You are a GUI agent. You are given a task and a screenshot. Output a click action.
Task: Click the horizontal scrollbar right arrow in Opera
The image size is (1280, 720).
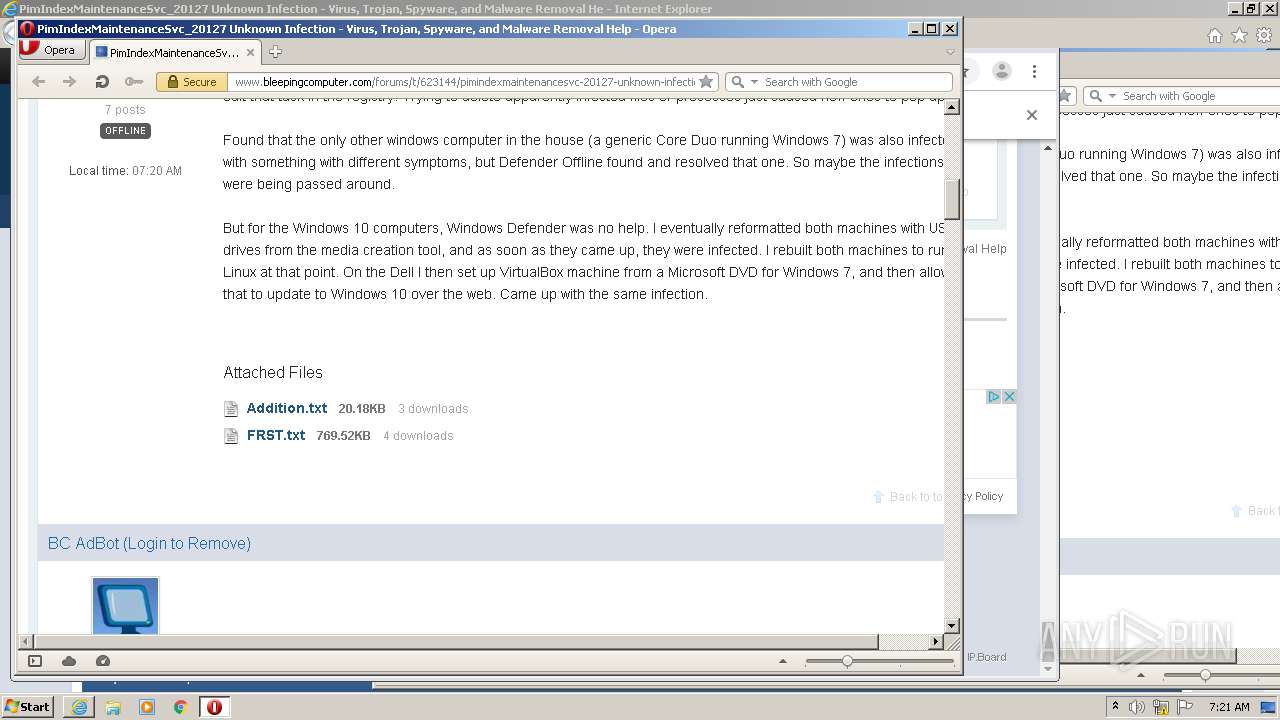pos(936,642)
